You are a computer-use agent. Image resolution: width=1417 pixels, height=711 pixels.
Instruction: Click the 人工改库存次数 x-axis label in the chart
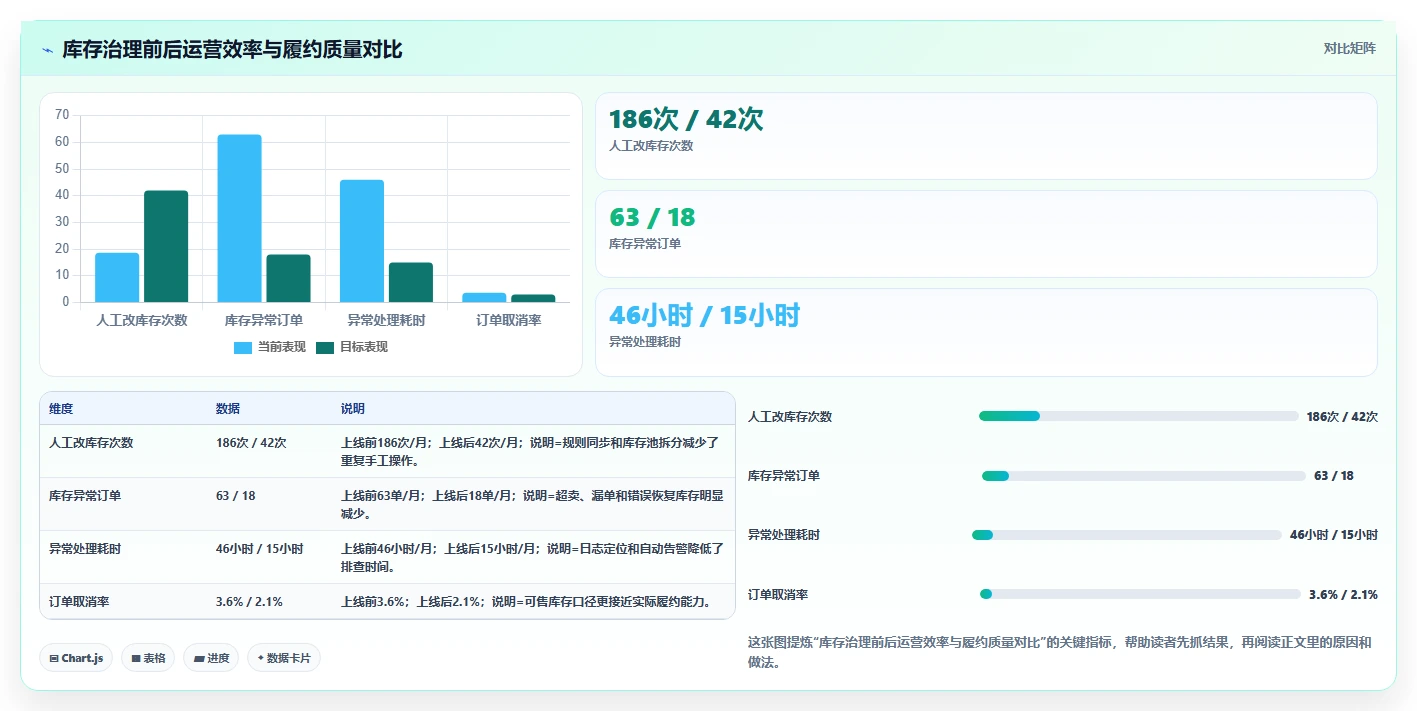click(x=142, y=320)
